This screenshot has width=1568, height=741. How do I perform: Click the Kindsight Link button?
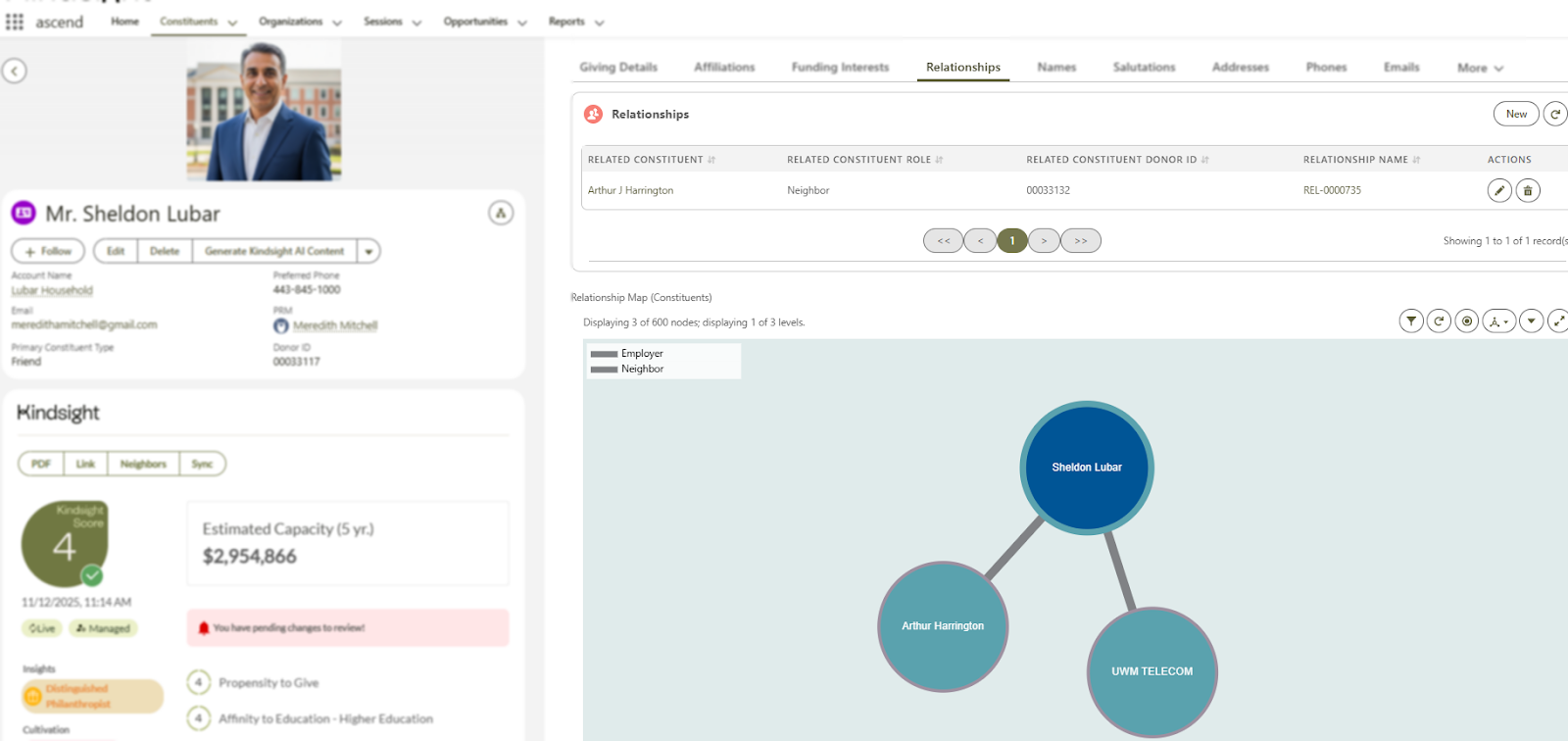point(86,464)
